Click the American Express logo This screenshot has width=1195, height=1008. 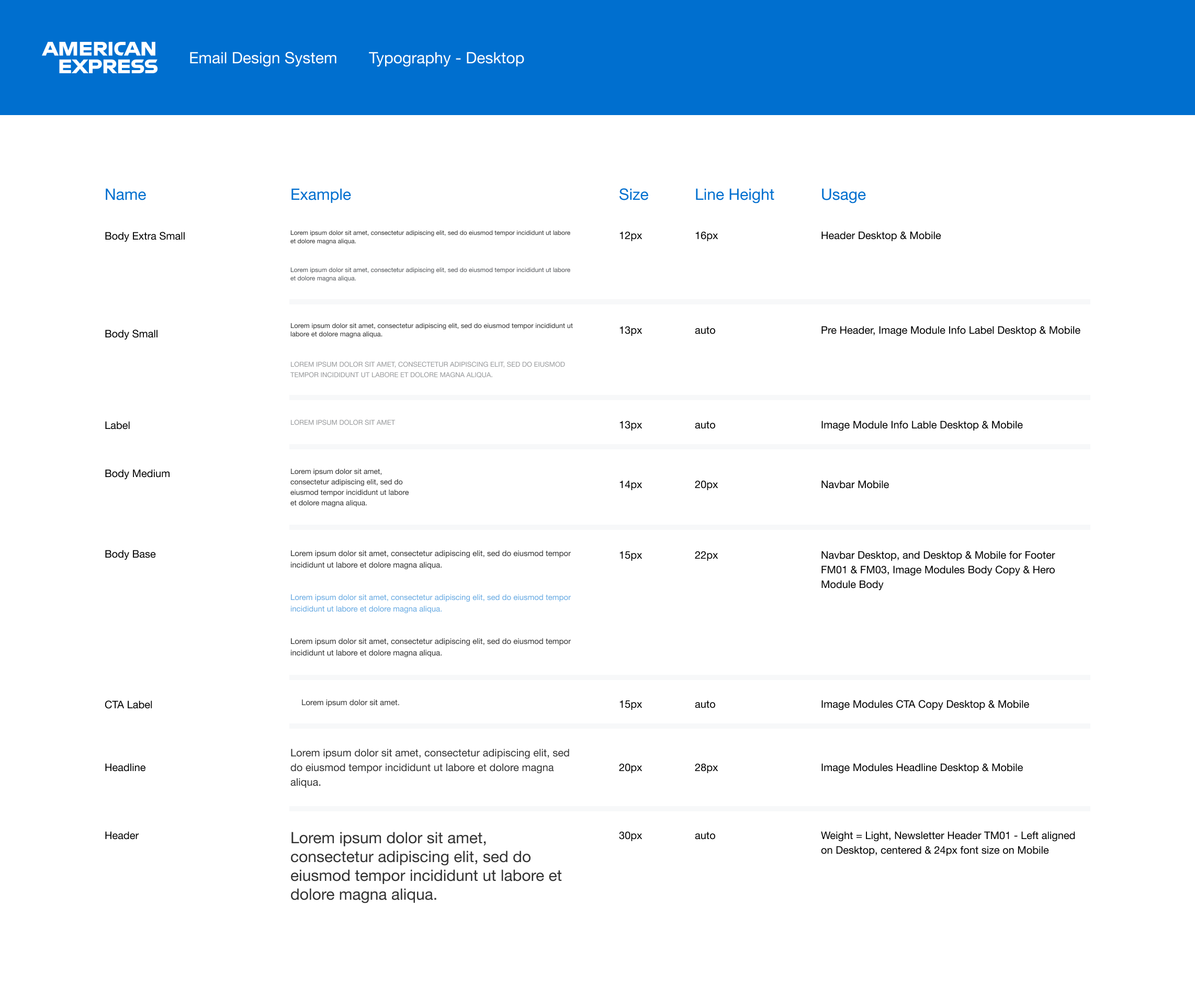click(99, 58)
